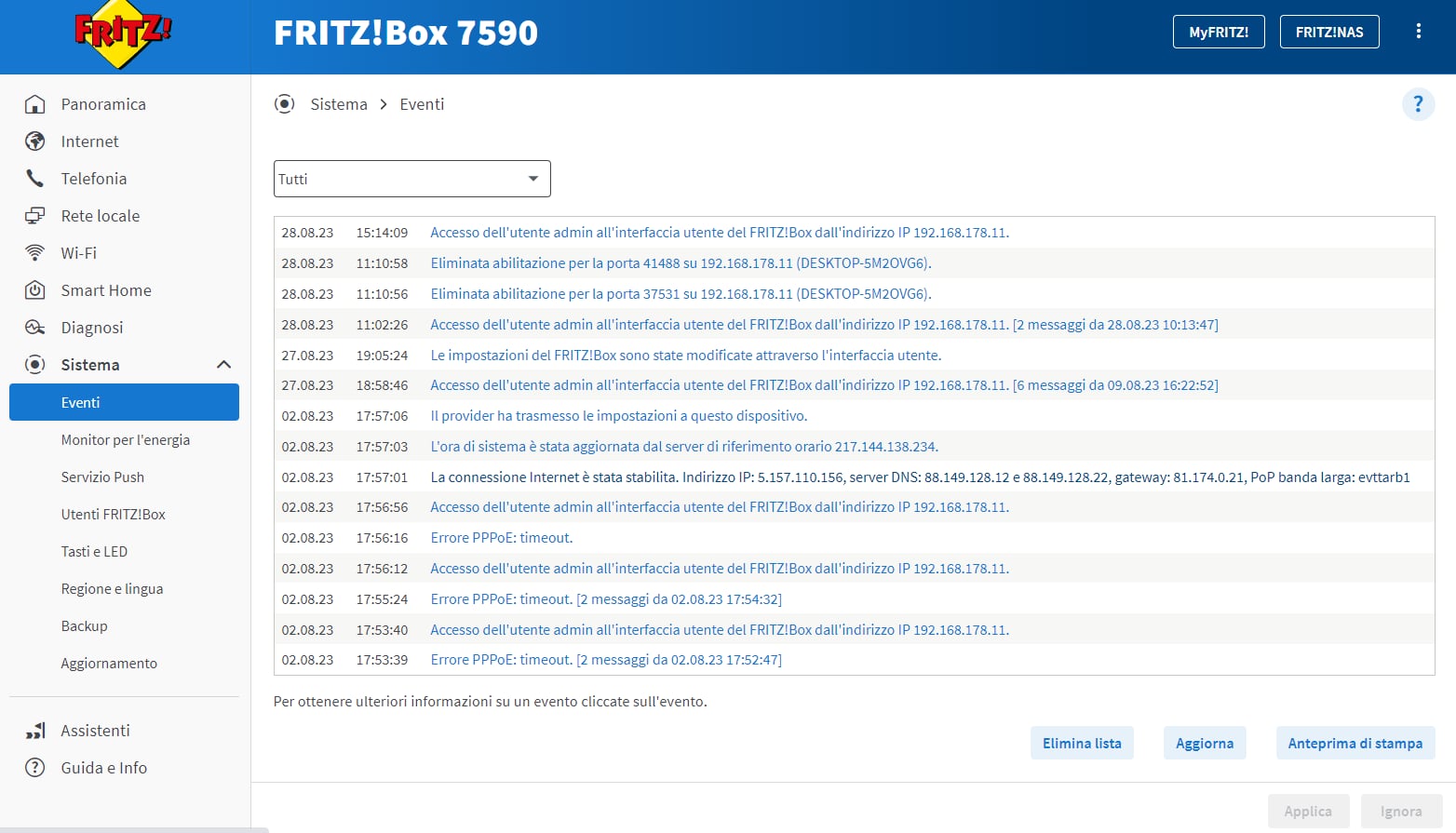Click the breadcrumb Sistema icon
The height and width of the screenshot is (833, 1456).
(285, 104)
